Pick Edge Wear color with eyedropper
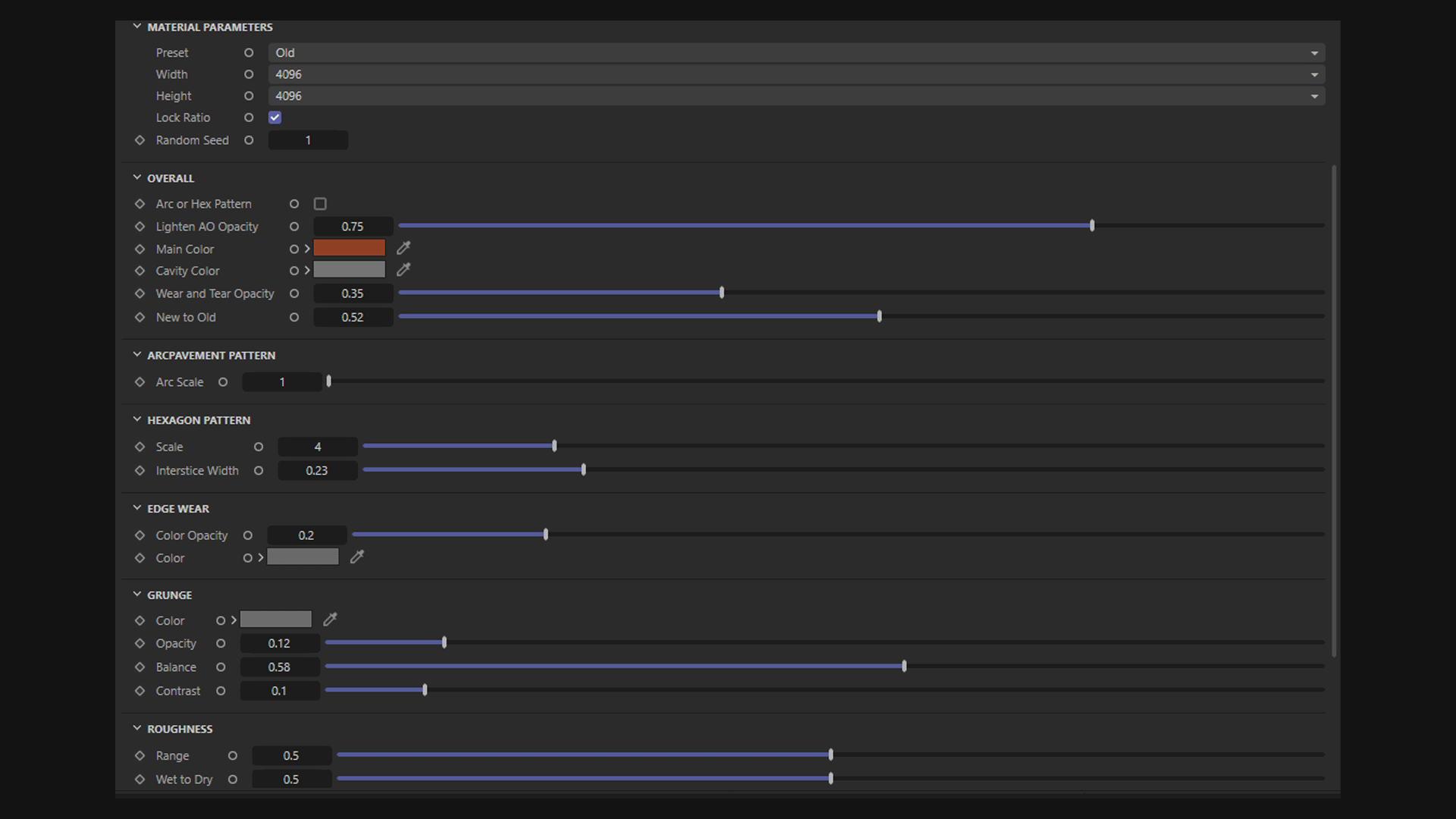The image size is (1456, 819). point(357,557)
